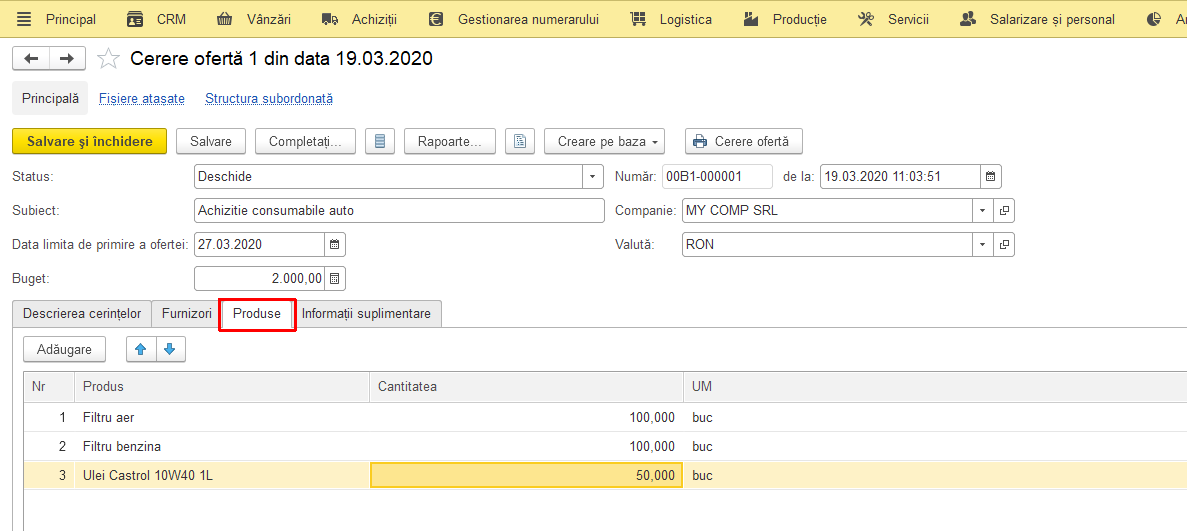The height and width of the screenshot is (531, 1187).
Task: Open calendar for offer deadline date
Action: coord(335,245)
